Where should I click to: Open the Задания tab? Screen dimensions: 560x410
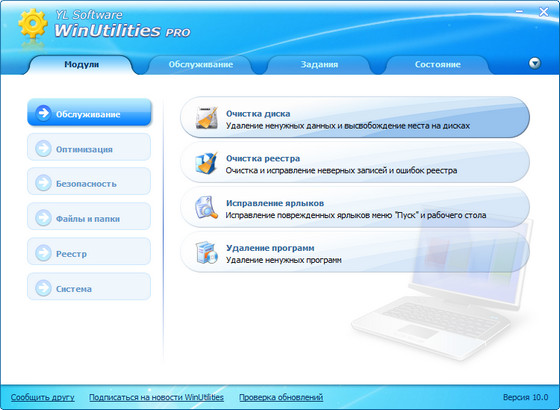(319, 65)
